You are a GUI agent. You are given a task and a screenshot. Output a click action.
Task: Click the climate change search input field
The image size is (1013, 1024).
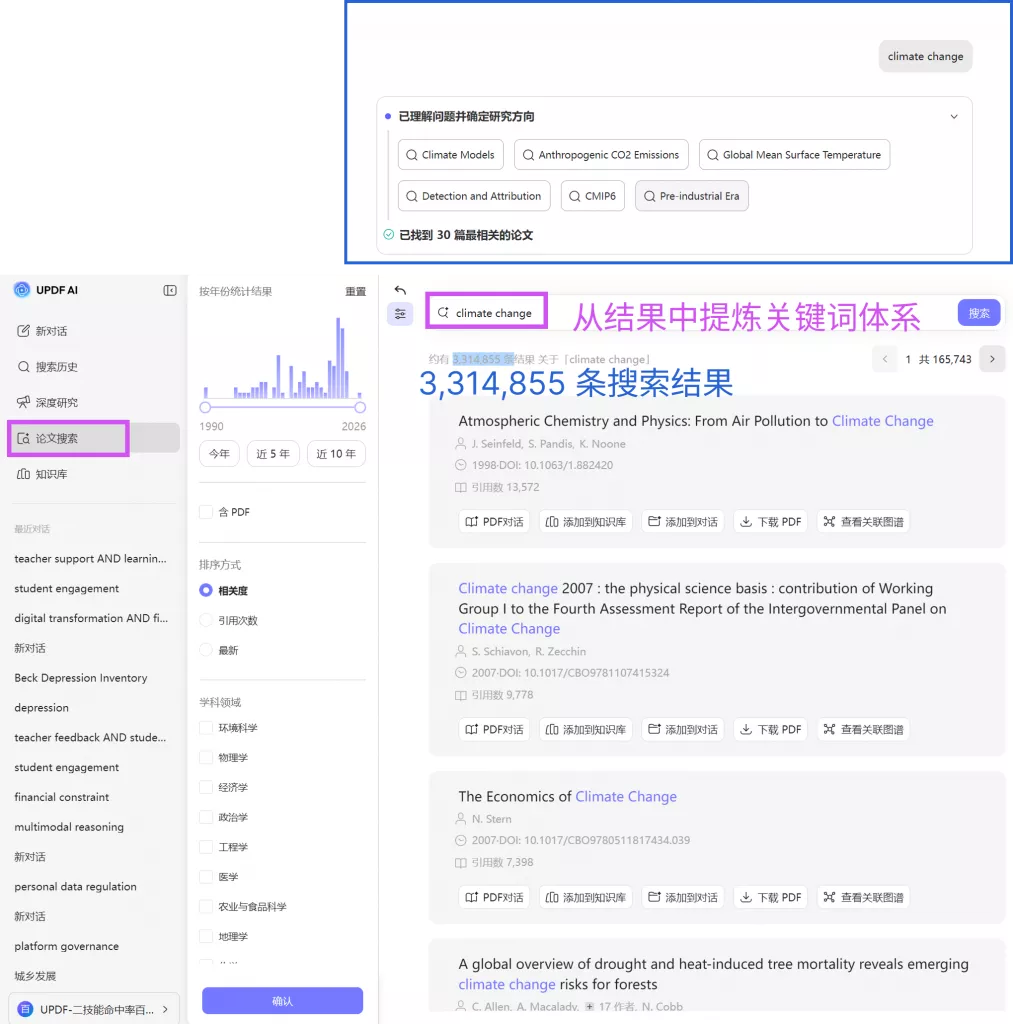coord(497,311)
